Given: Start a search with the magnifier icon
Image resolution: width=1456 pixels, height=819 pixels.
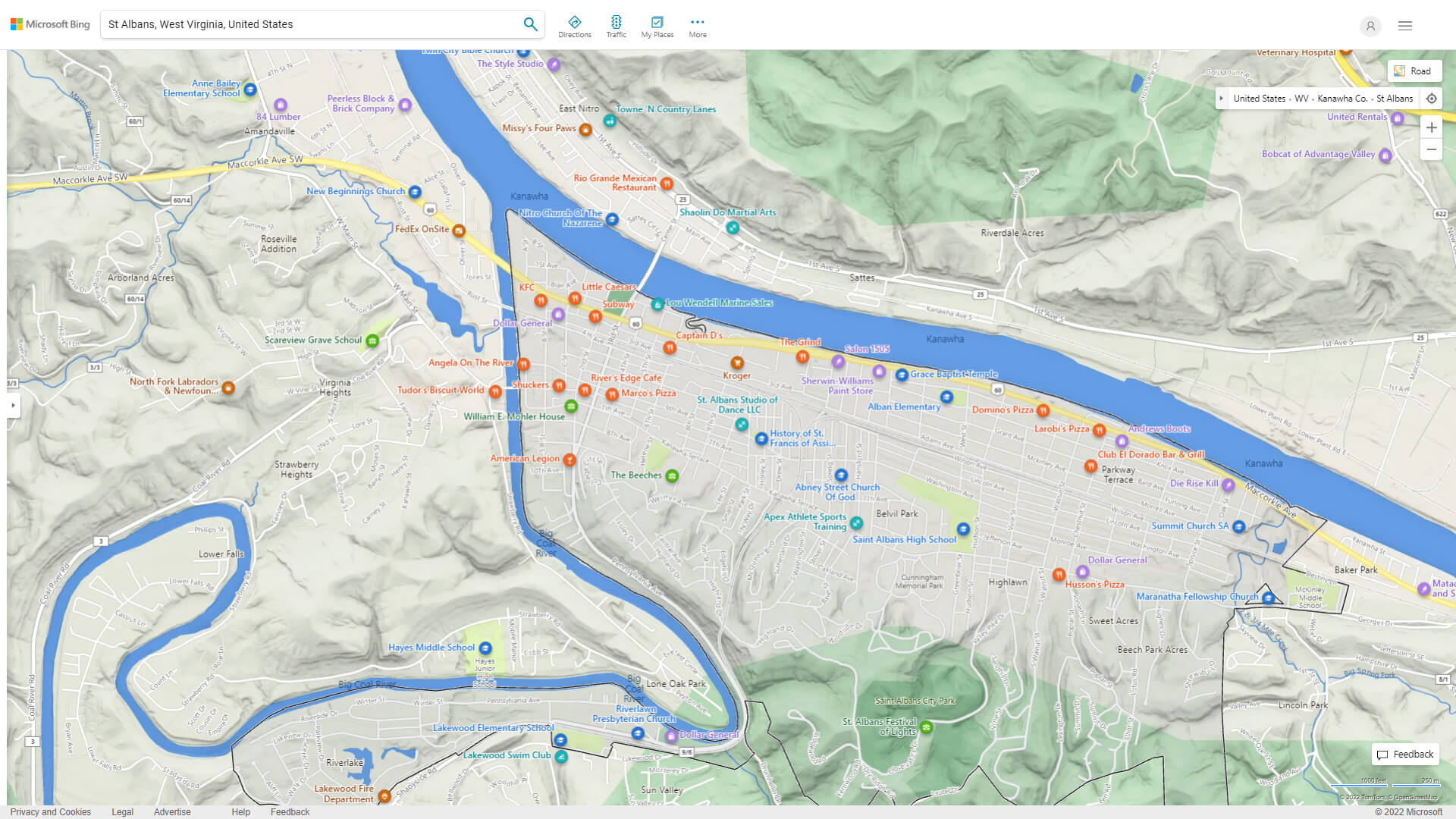Looking at the screenshot, I should (530, 24).
